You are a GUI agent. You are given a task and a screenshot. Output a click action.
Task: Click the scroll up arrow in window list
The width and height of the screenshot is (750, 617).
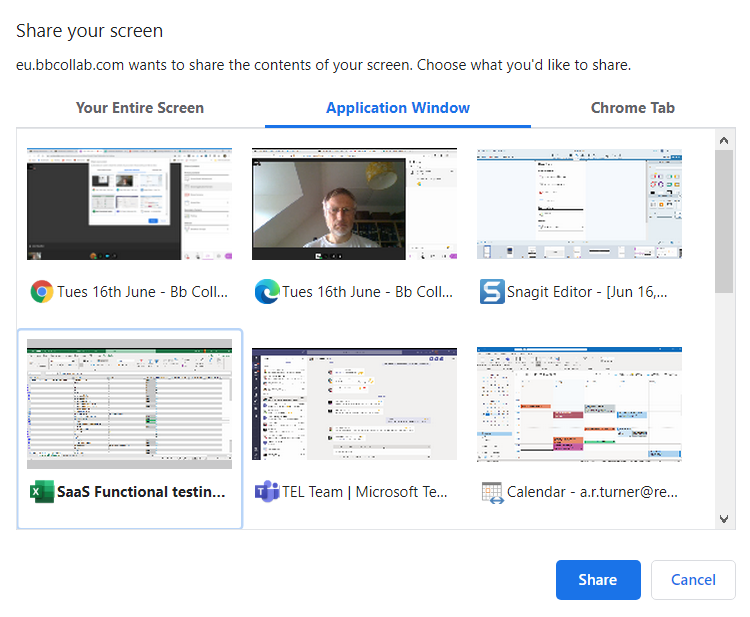[x=725, y=138]
